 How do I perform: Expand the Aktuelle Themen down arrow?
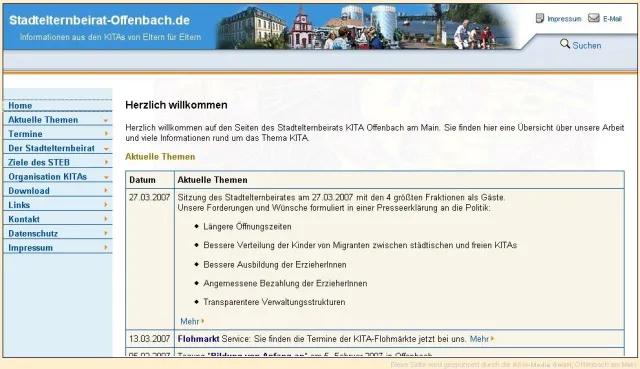coord(106,120)
